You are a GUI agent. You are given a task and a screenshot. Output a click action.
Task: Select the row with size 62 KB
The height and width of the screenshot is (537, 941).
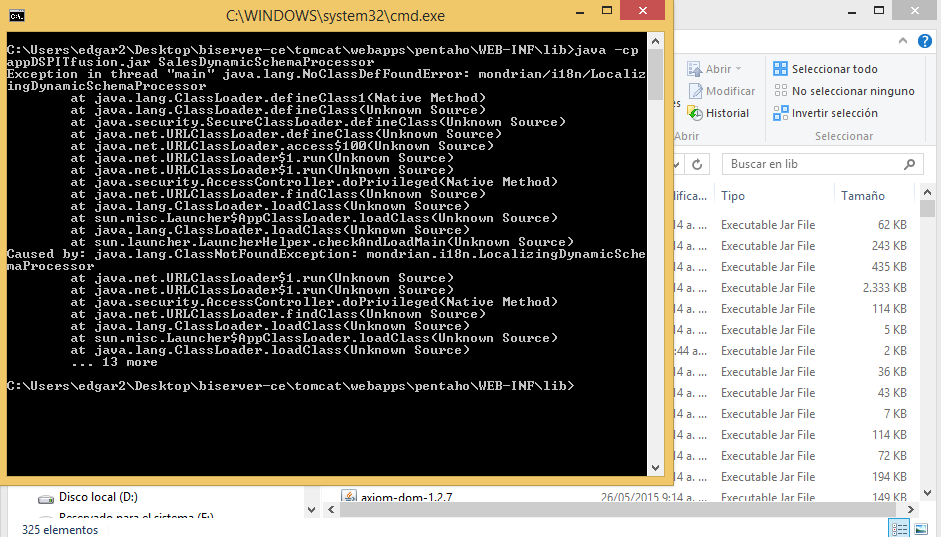click(x=796, y=225)
